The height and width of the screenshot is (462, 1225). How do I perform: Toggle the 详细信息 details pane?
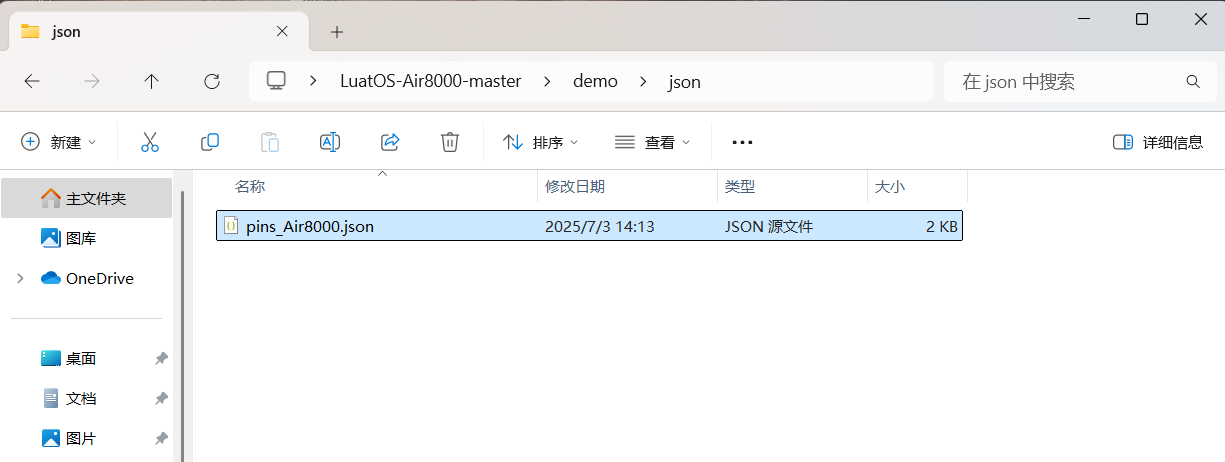[x=1158, y=142]
